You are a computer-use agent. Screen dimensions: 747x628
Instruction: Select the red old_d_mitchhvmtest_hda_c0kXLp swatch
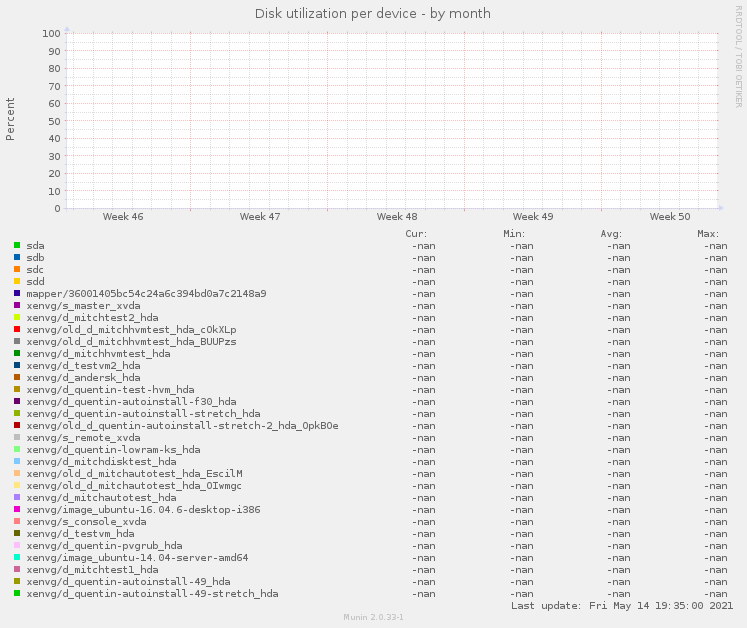click(x=17, y=329)
